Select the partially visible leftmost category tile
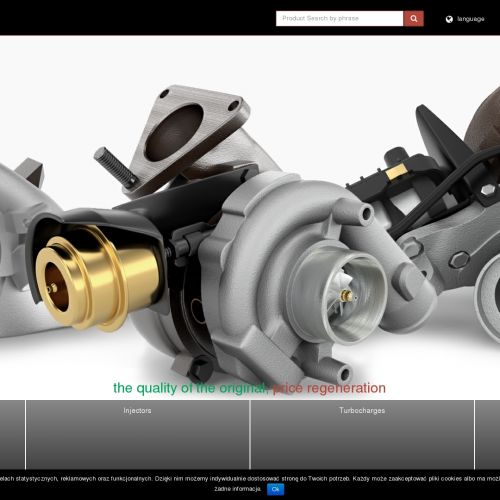Screen dimensions: 500x500 click(x=12, y=435)
